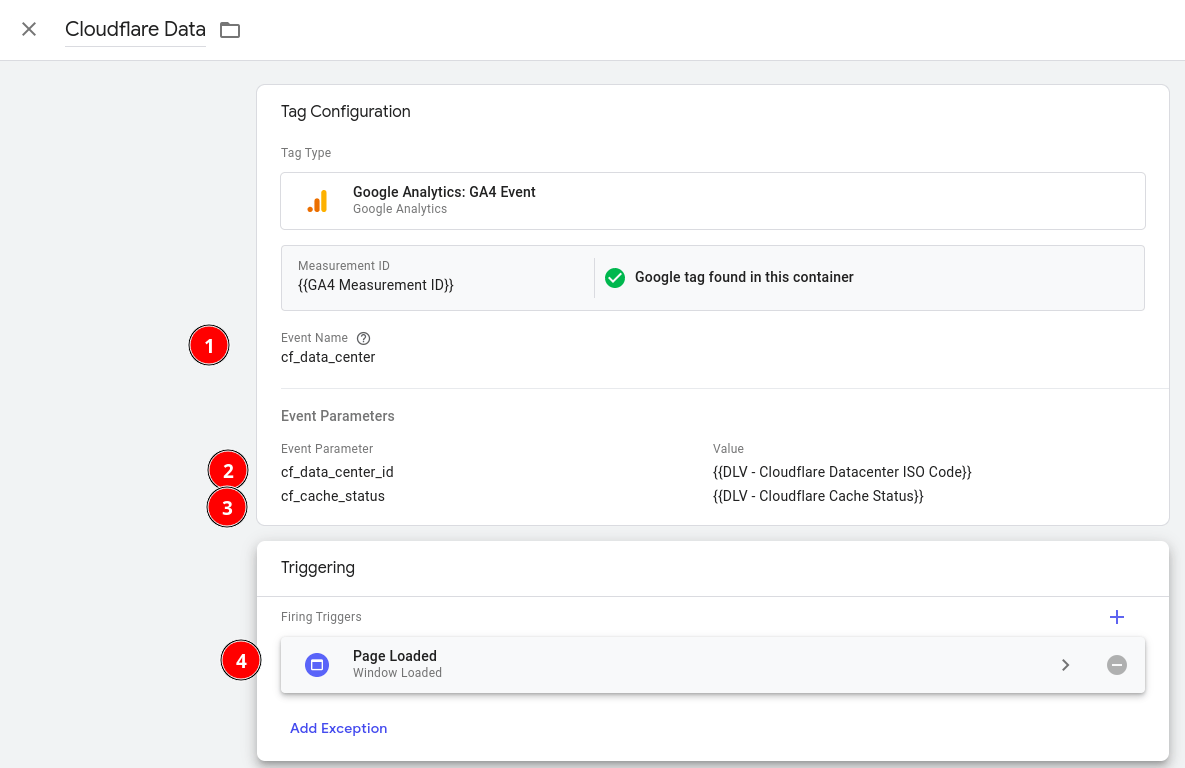Click the Cloudflare Data title field

point(135,29)
